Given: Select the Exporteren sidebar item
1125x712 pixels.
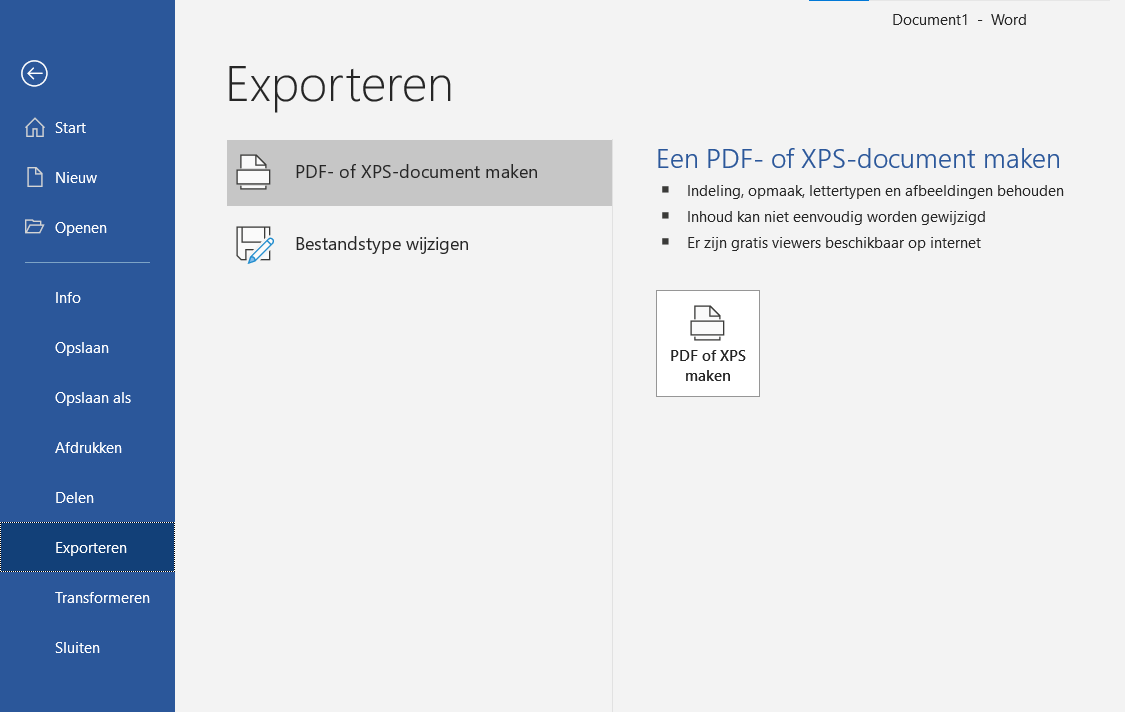Looking at the screenshot, I should click(x=88, y=548).
